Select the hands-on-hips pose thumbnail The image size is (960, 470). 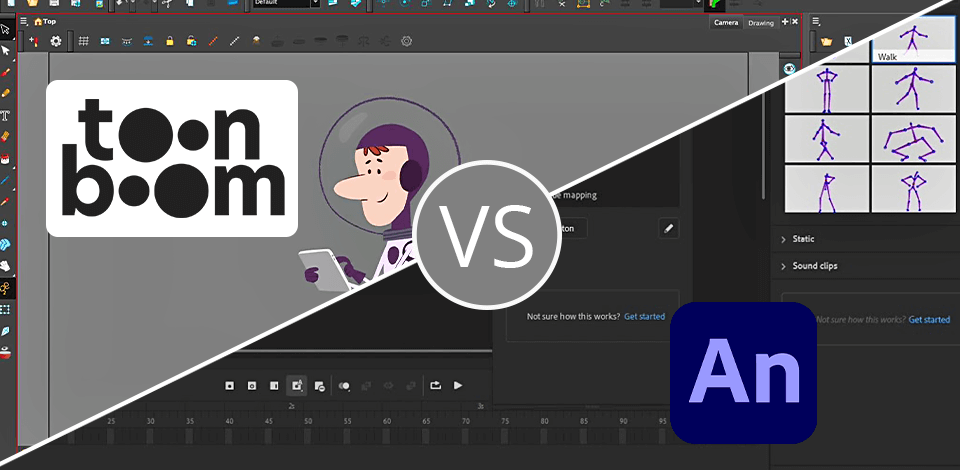827,90
